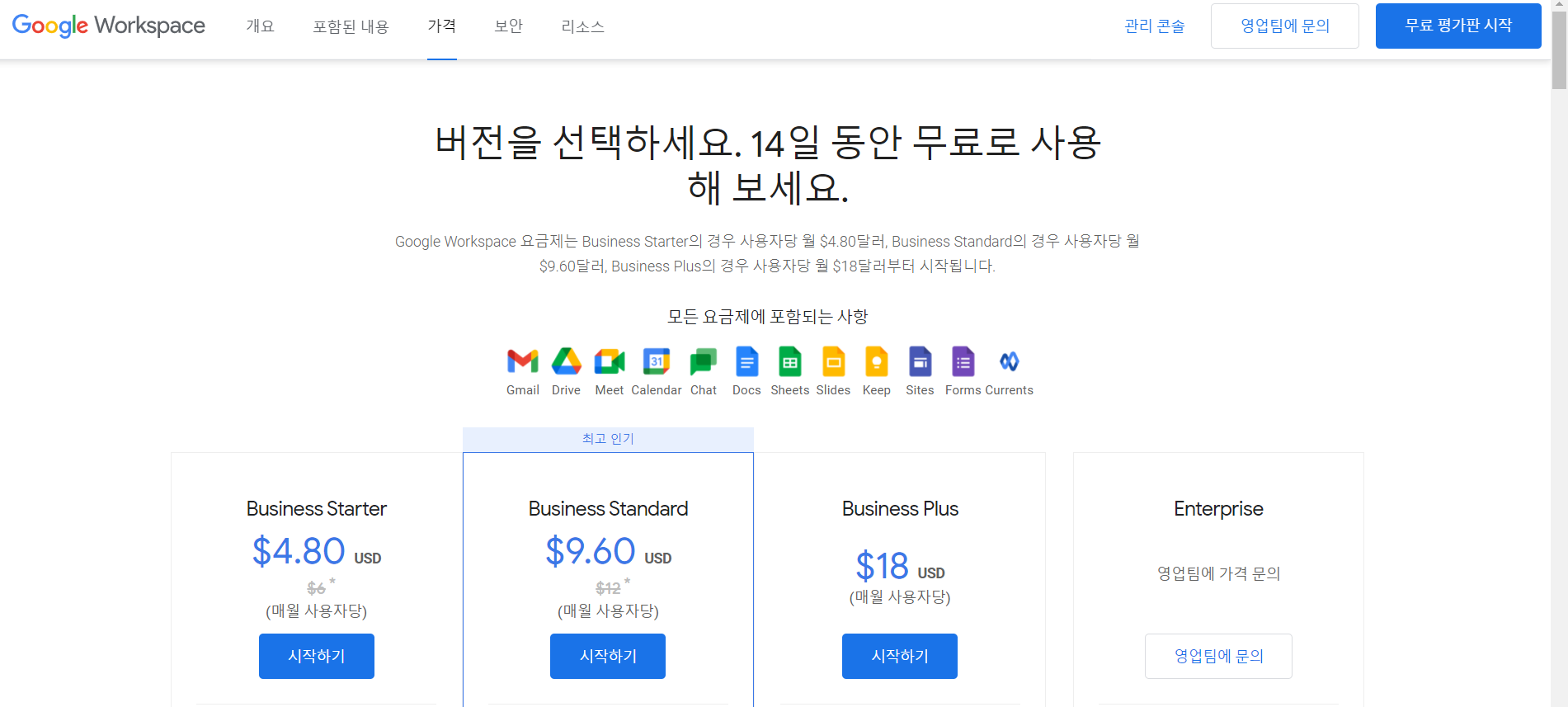
Task: Click the $4.80 price
Action: (299, 551)
